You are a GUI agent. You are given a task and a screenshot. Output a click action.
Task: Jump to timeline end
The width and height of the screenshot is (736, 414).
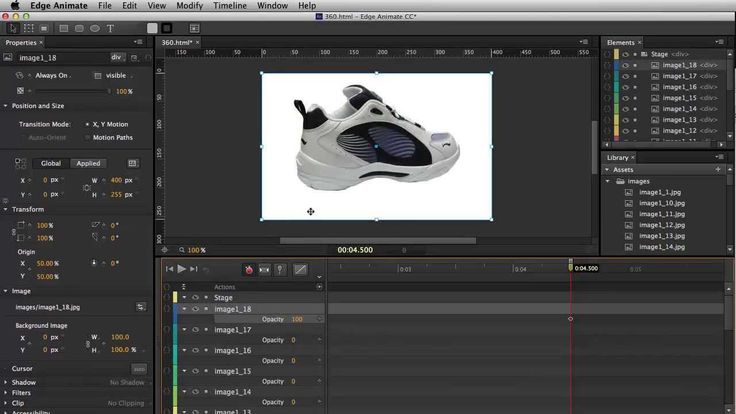pos(193,269)
